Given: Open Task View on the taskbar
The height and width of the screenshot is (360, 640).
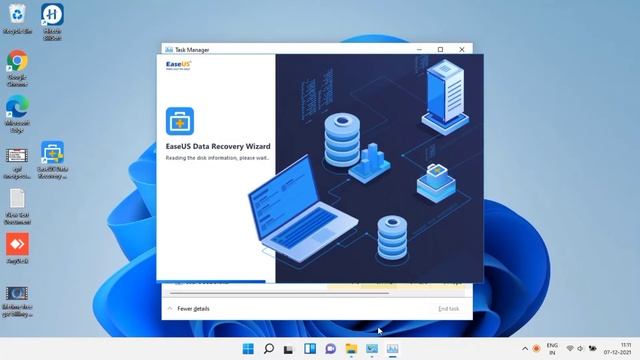Looking at the screenshot, I should pyautogui.click(x=289, y=349).
